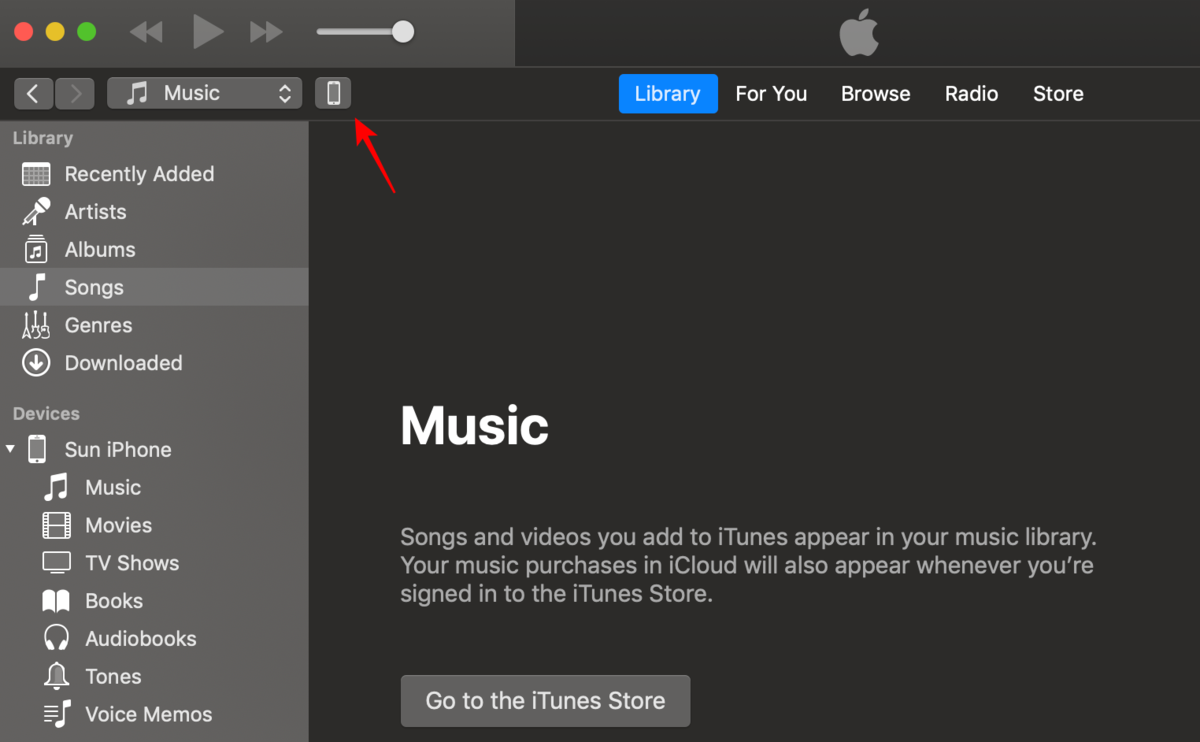Screen dimensions: 1200x742
Task: Select the Audiobooks headphones icon
Action: 57,638
